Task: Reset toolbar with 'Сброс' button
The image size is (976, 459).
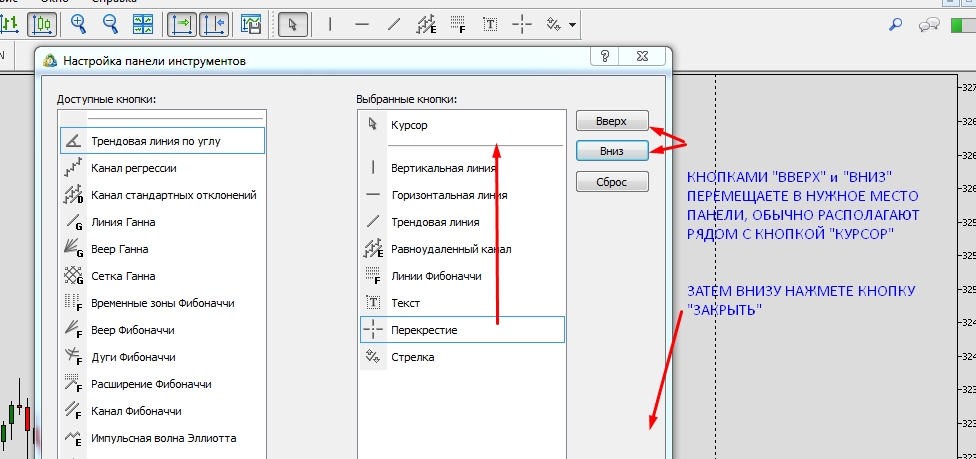Action: [612, 182]
